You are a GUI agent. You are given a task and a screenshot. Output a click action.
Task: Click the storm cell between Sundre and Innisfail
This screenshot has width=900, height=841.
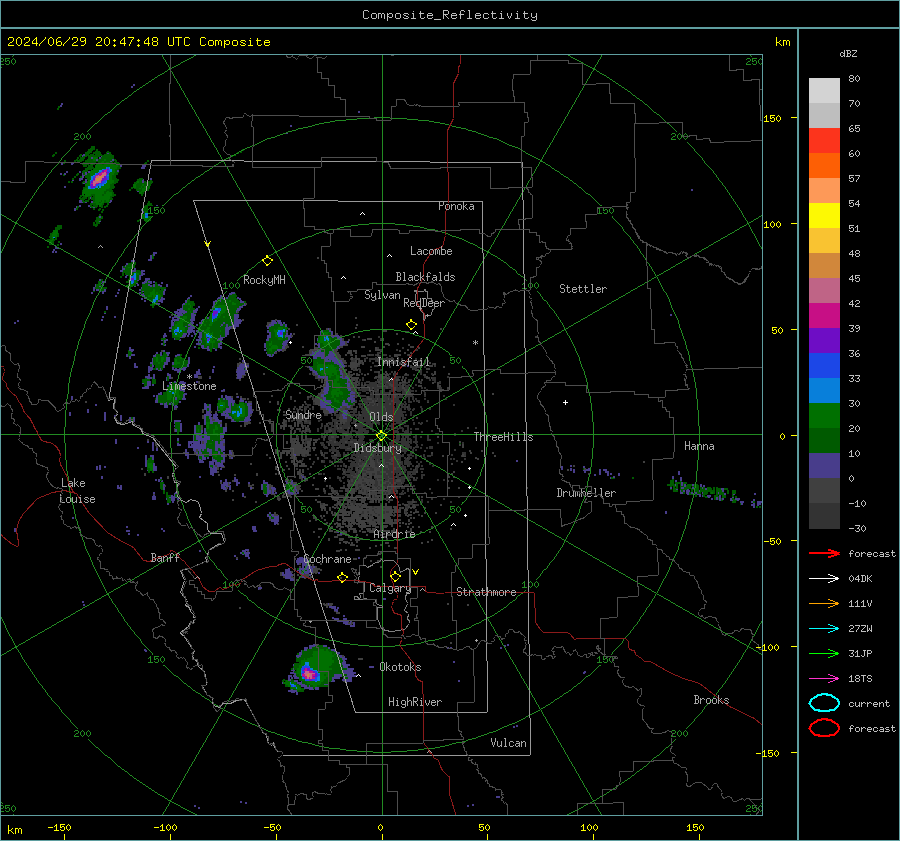(x=331, y=371)
